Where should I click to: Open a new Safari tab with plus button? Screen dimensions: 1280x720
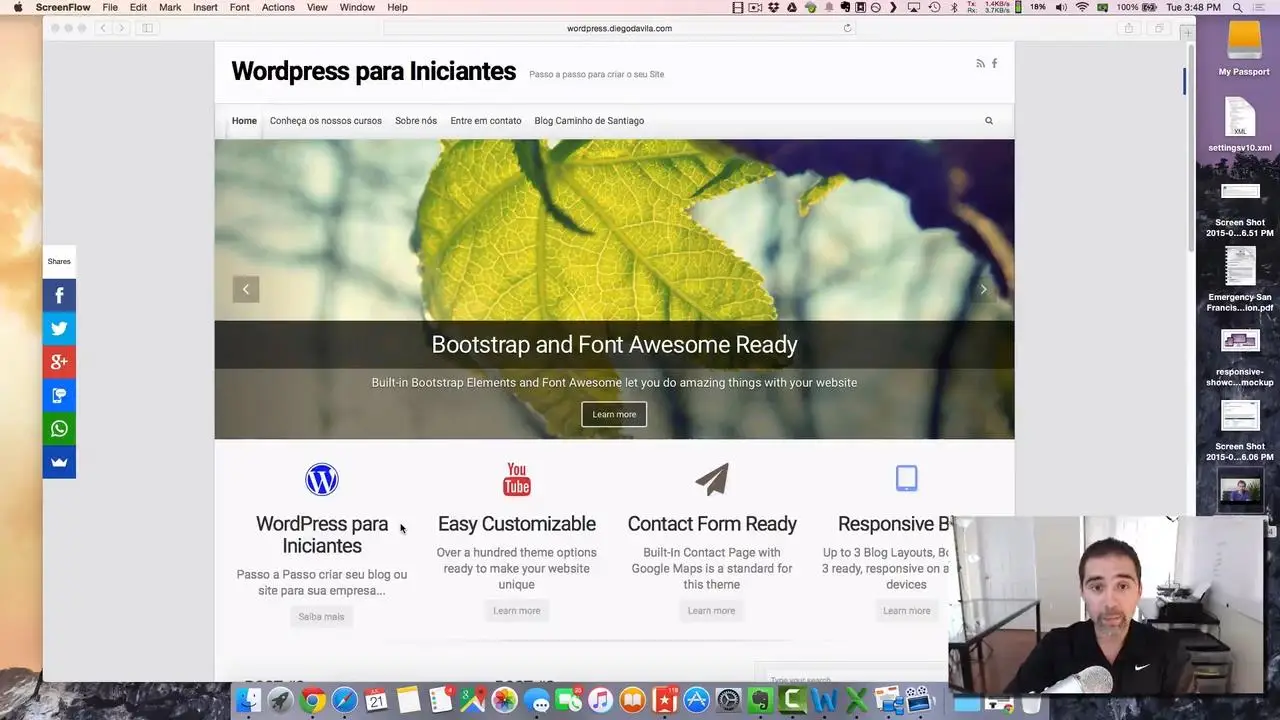click(1187, 33)
